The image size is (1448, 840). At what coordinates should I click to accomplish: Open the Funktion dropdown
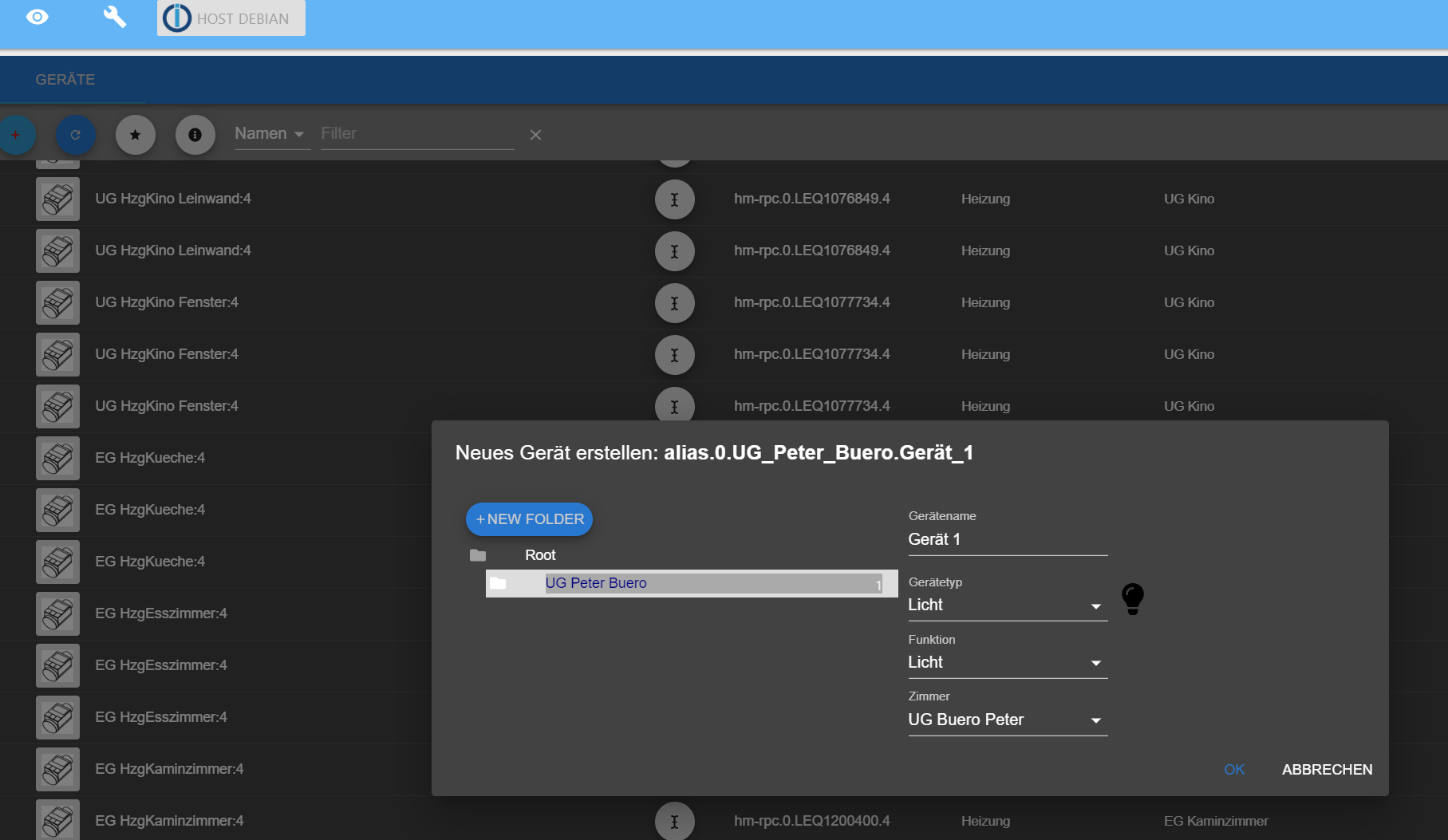(1008, 663)
